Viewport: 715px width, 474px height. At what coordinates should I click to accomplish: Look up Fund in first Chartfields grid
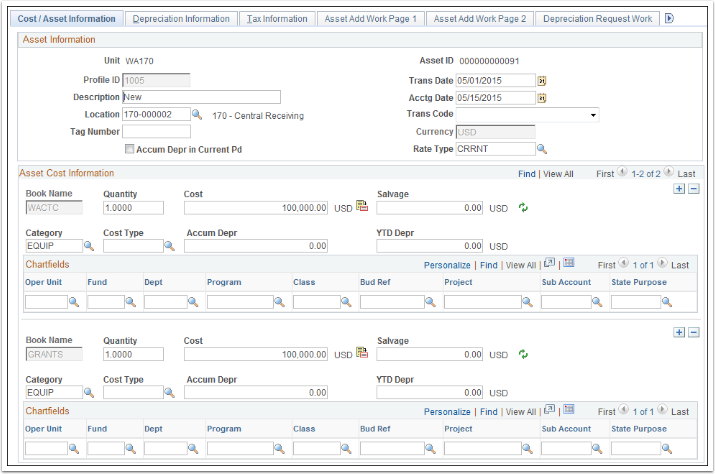[x=131, y=302]
